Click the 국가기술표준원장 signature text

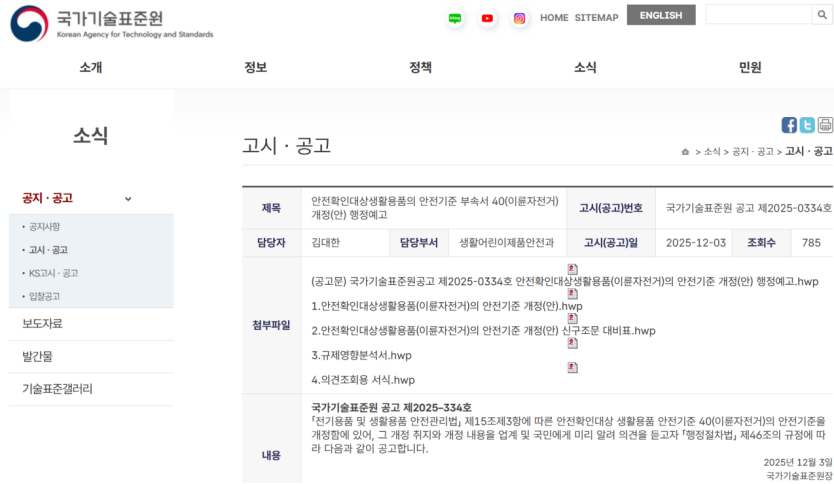click(x=799, y=476)
